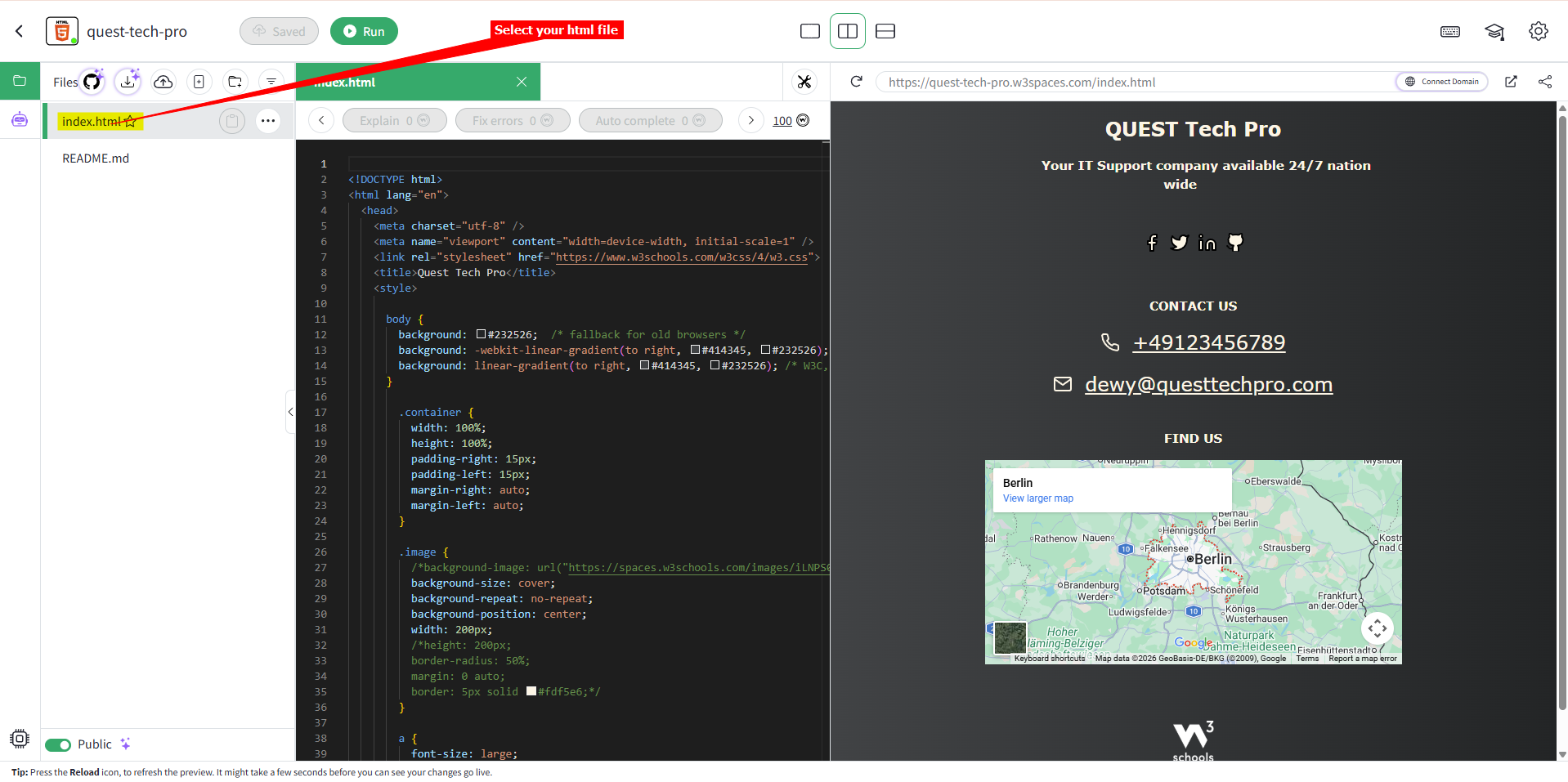
Task: Show more AI actions with right chevron
Action: (751, 120)
